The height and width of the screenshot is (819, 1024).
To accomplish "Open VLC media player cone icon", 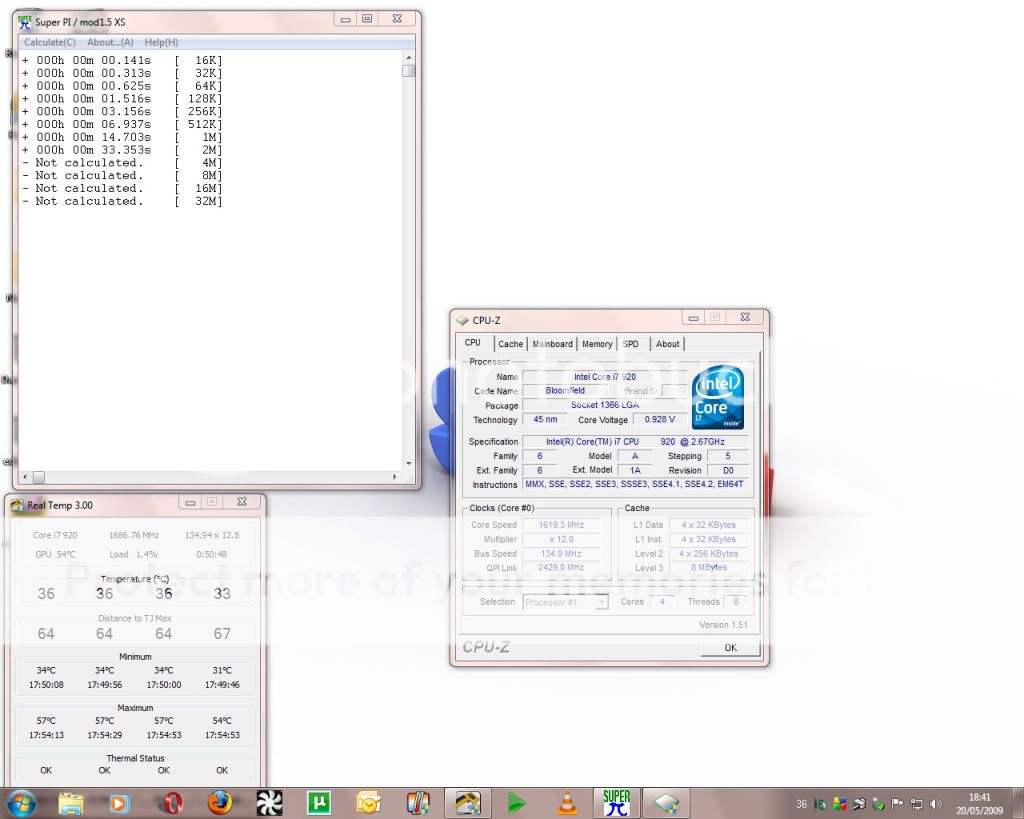I will click(567, 803).
